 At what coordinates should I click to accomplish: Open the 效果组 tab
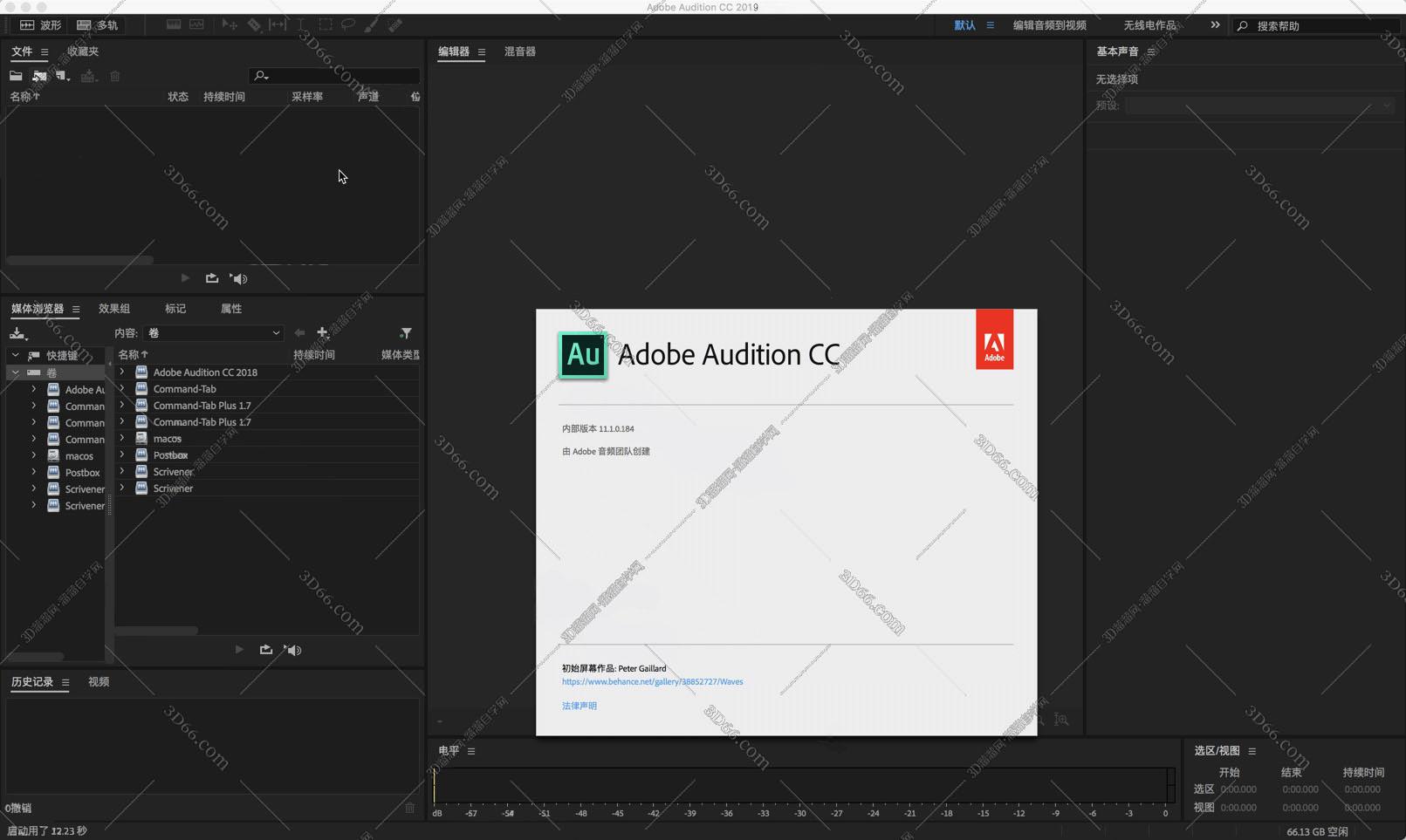point(113,309)
